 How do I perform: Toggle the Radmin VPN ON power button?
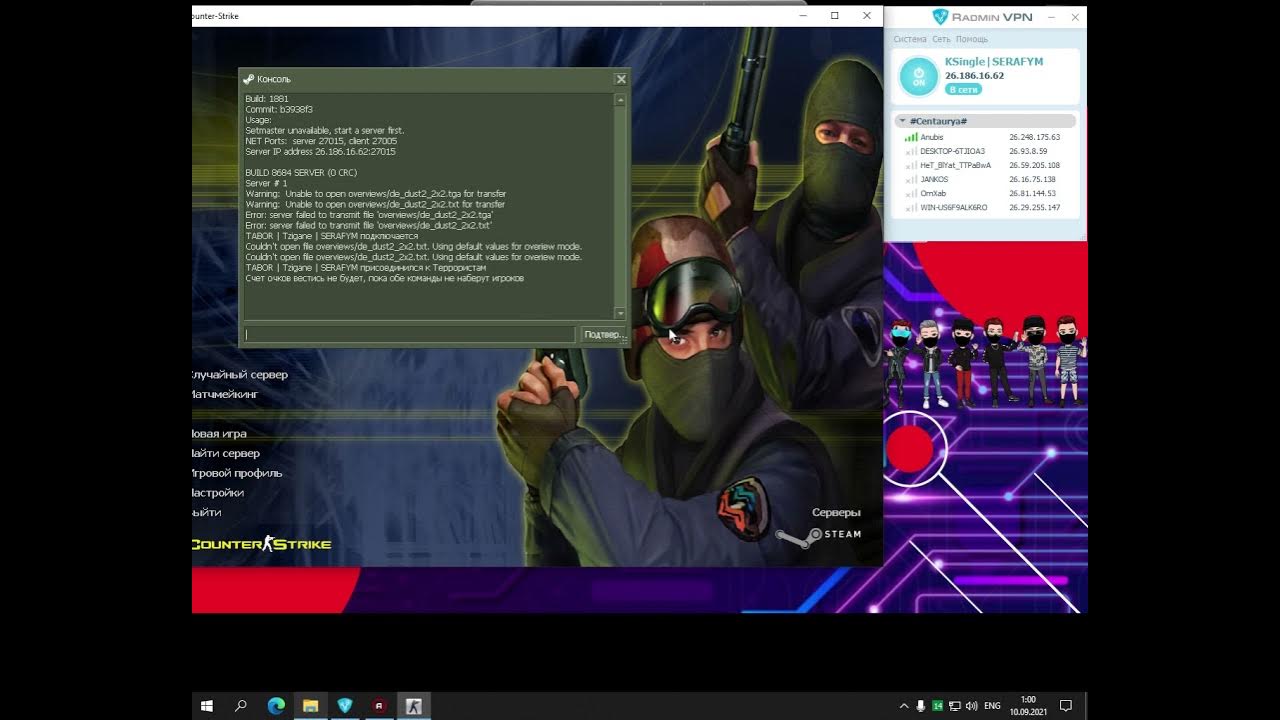918,76
